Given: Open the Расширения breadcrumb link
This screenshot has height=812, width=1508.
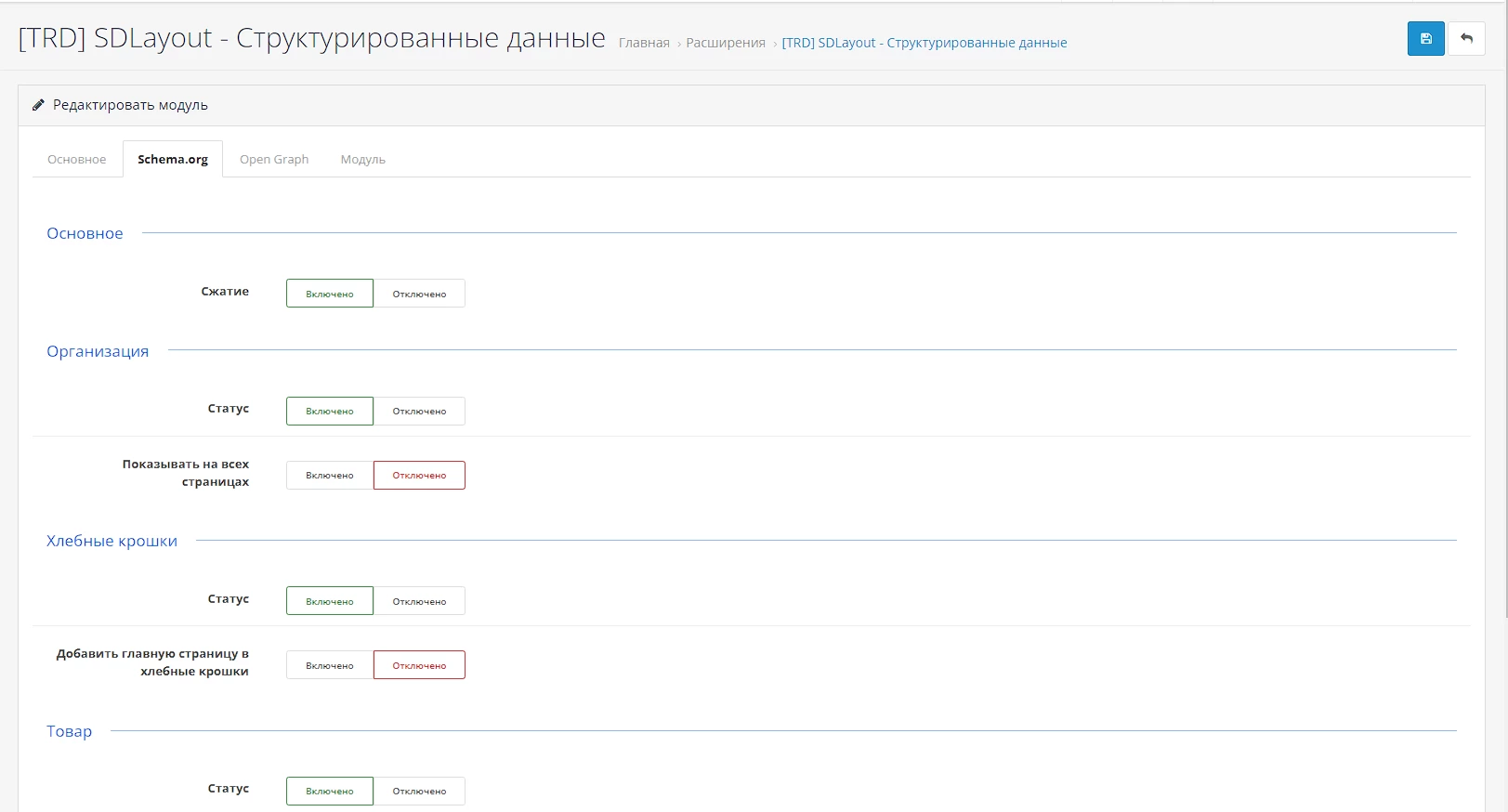Looking at the screenshot, I should tap(726, 43).
